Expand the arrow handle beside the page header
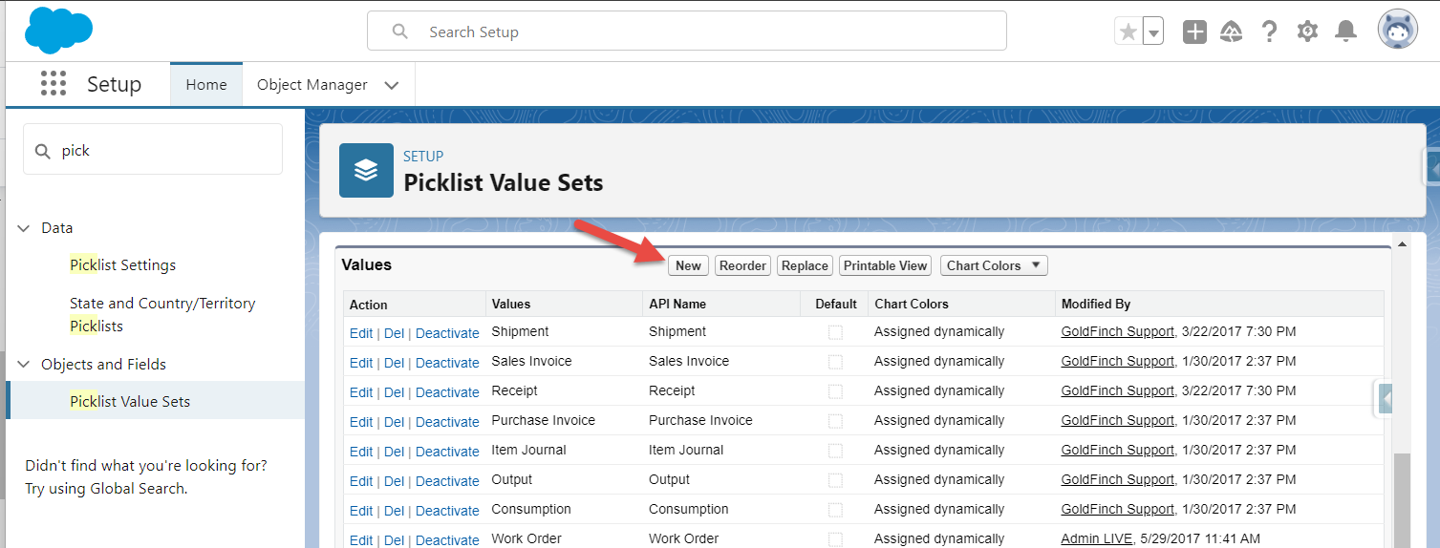Image resolution: width=1440 pixels, height=548 pixels. point(1432,168)
